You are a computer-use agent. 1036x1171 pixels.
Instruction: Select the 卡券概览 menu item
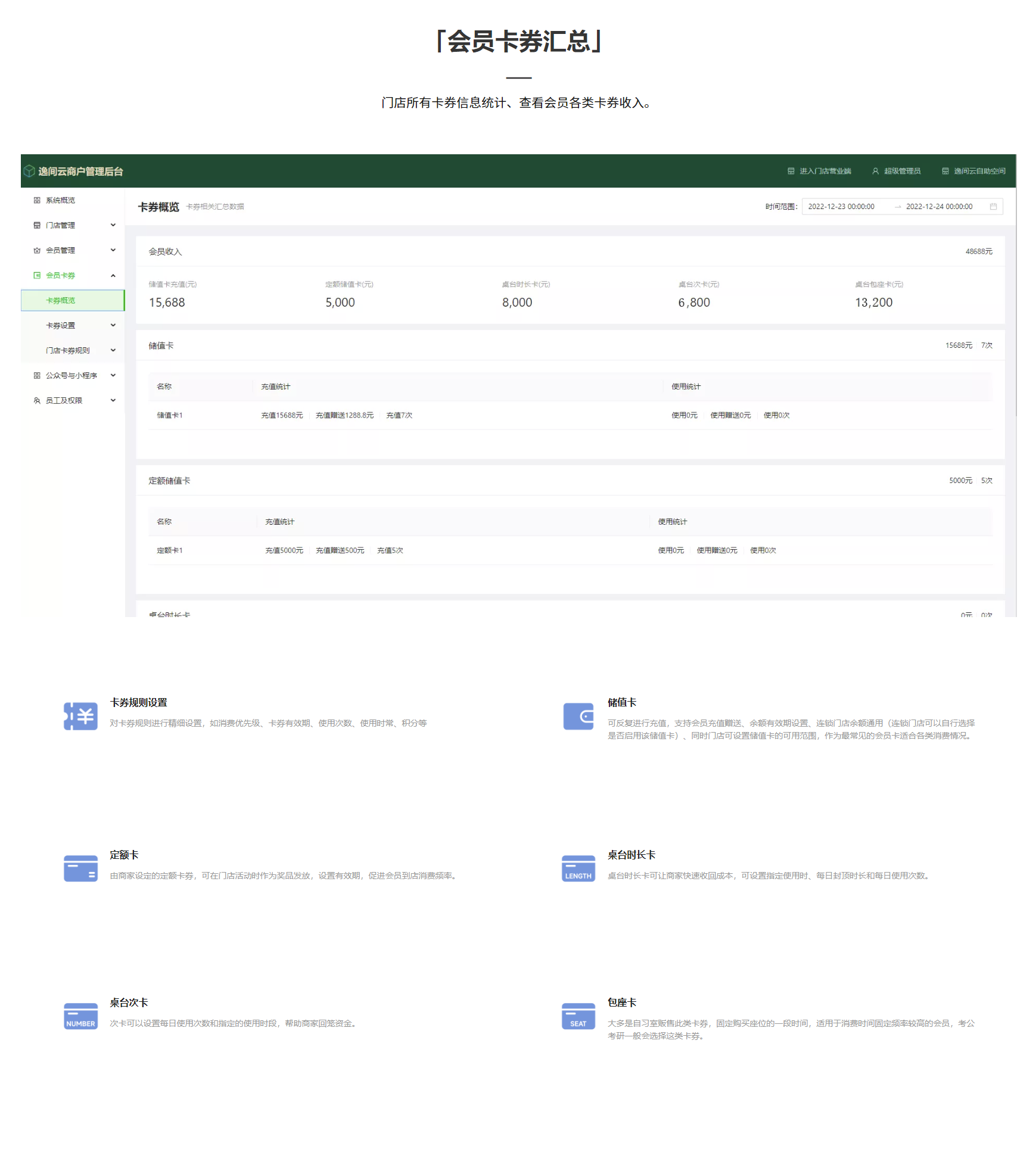61,300
